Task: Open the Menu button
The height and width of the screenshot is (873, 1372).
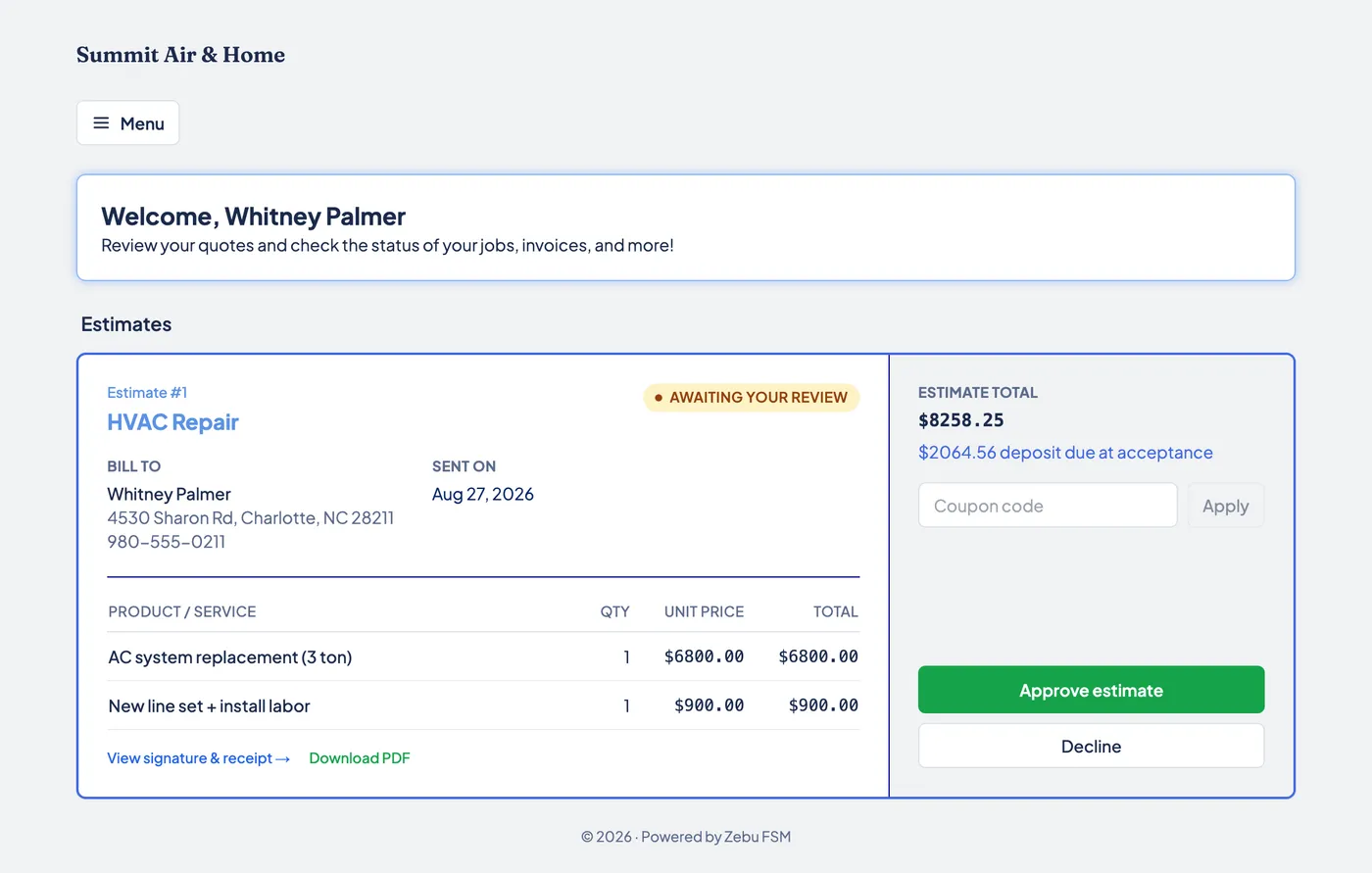Action: click(127, 123)
